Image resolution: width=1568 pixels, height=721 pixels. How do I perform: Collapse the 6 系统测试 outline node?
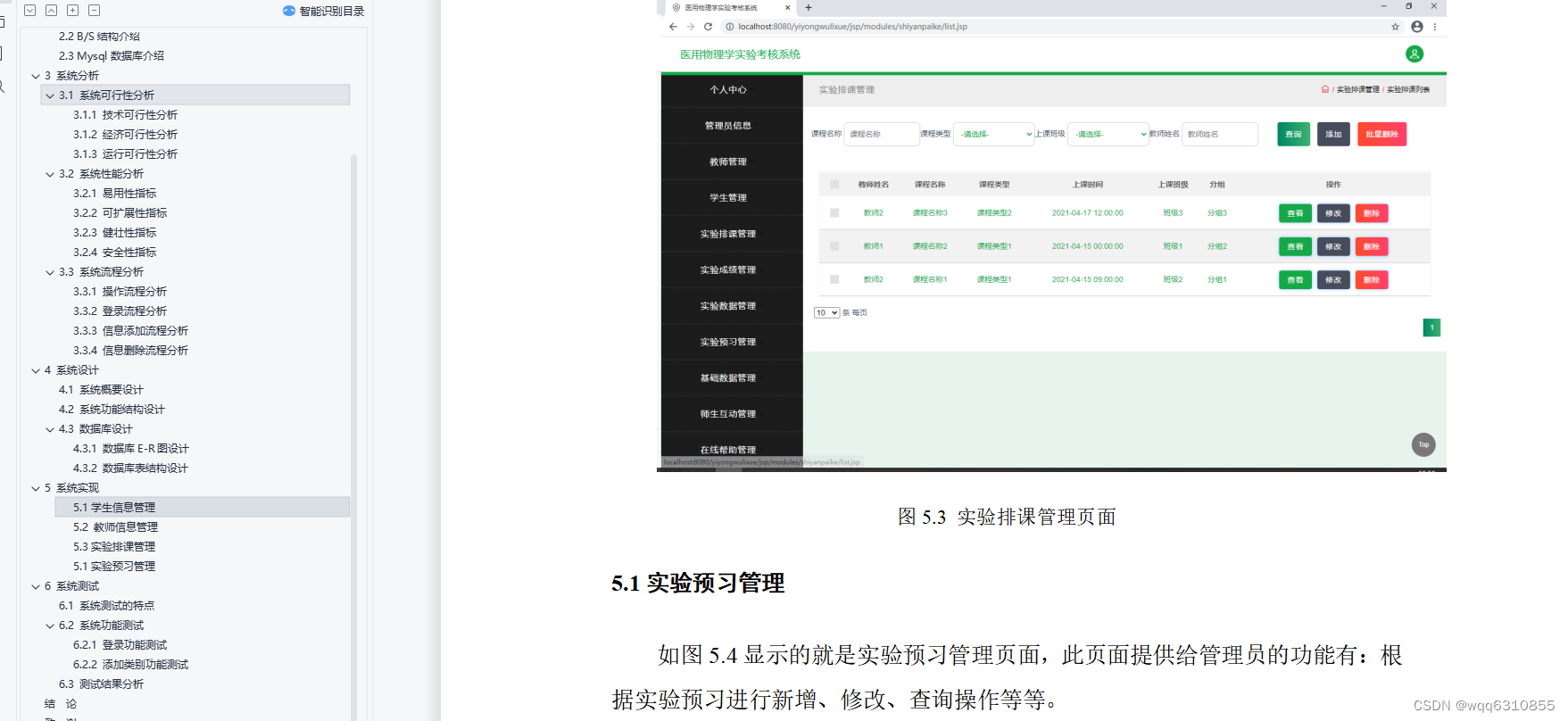(x=36, y=586)
